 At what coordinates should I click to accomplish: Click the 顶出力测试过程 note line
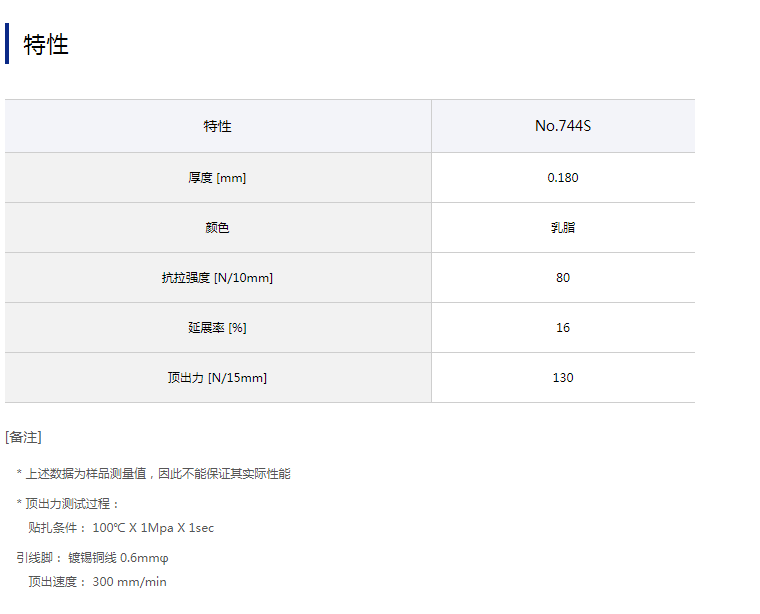click(72, 504)
